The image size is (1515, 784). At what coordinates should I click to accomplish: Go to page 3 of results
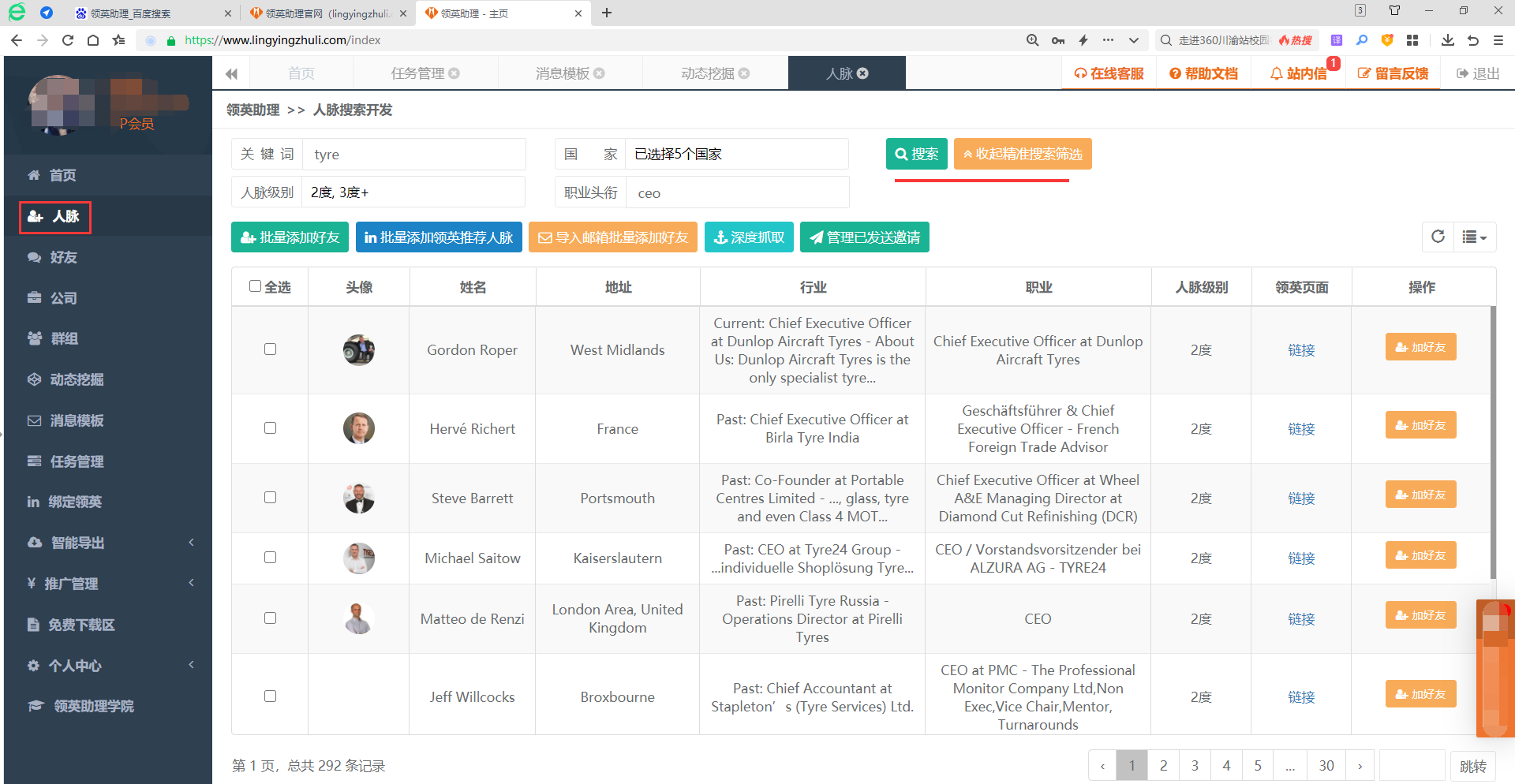(1195, 766)
